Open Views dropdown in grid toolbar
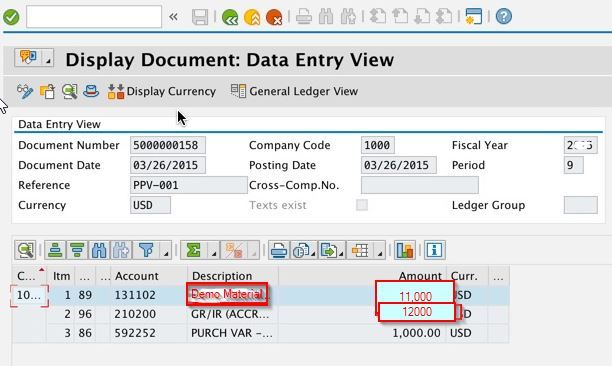The height and width of the screenshot is (366, 612). pyautogui.click(x=304, y=250)
